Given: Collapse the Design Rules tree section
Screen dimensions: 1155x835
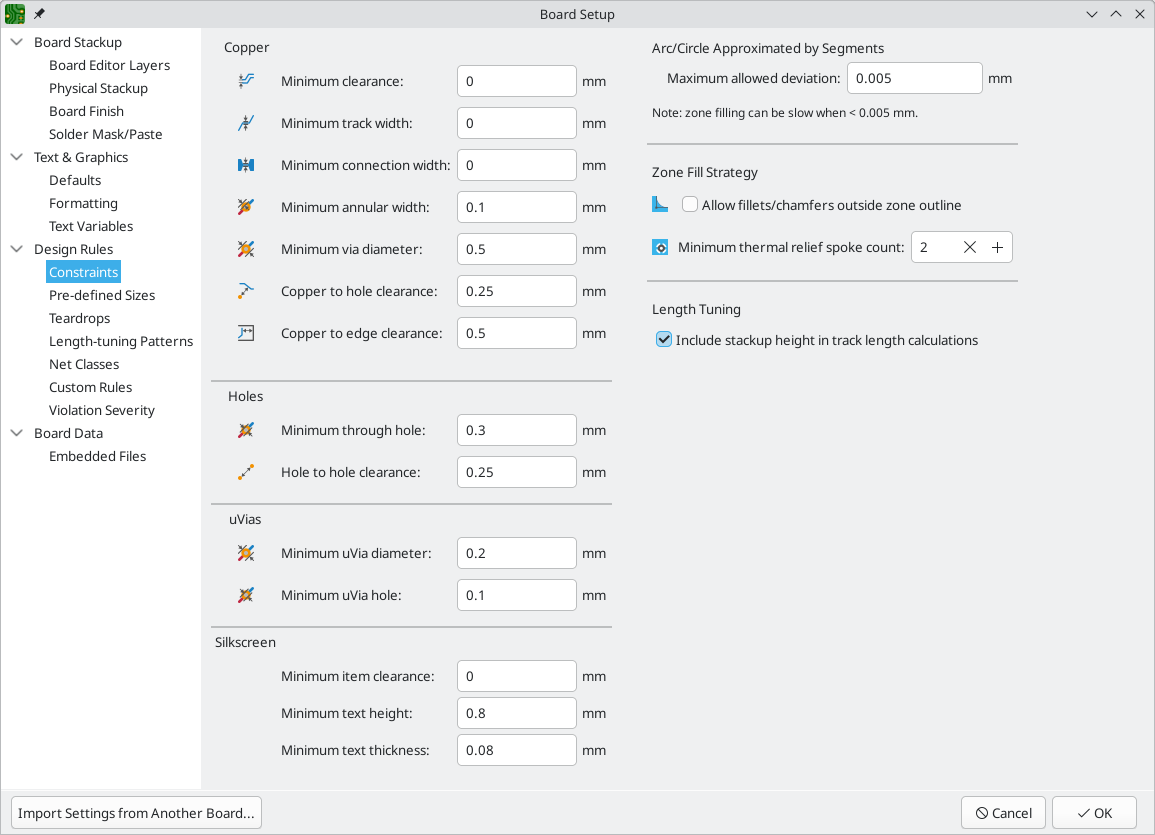Looking at the screenshot, I should click(17, 249).
